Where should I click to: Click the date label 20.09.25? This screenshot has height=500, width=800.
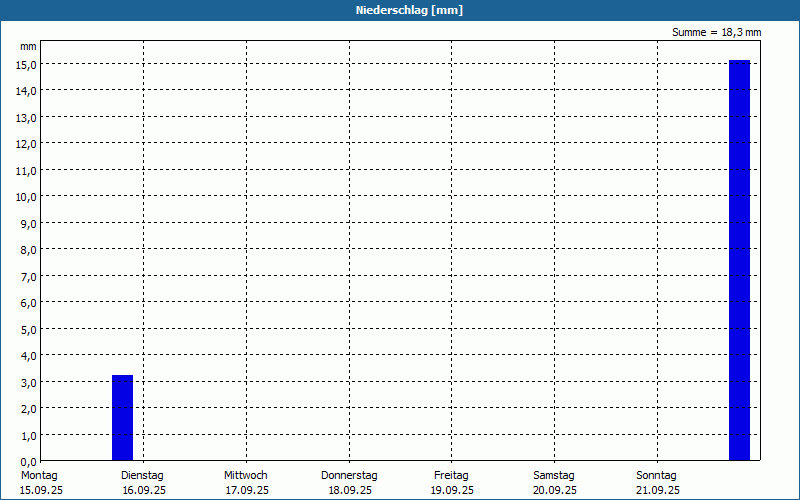coord(555,490)
